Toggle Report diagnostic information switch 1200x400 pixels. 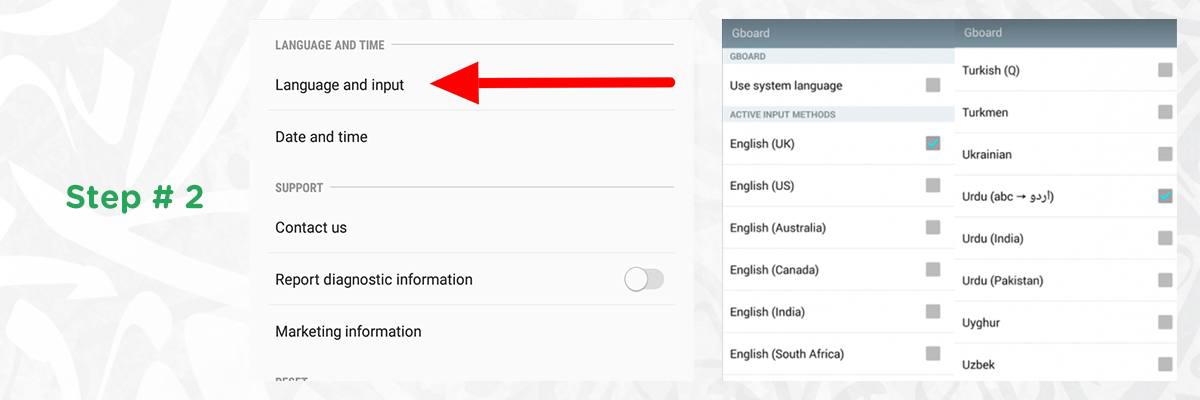pyautogui.click(x=644, y=280)
